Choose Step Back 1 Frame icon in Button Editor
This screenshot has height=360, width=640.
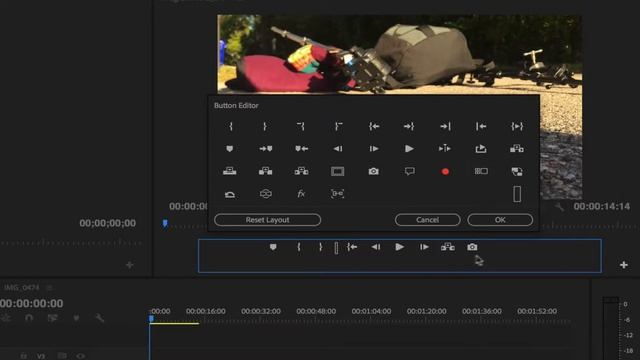tap(338, 149)
